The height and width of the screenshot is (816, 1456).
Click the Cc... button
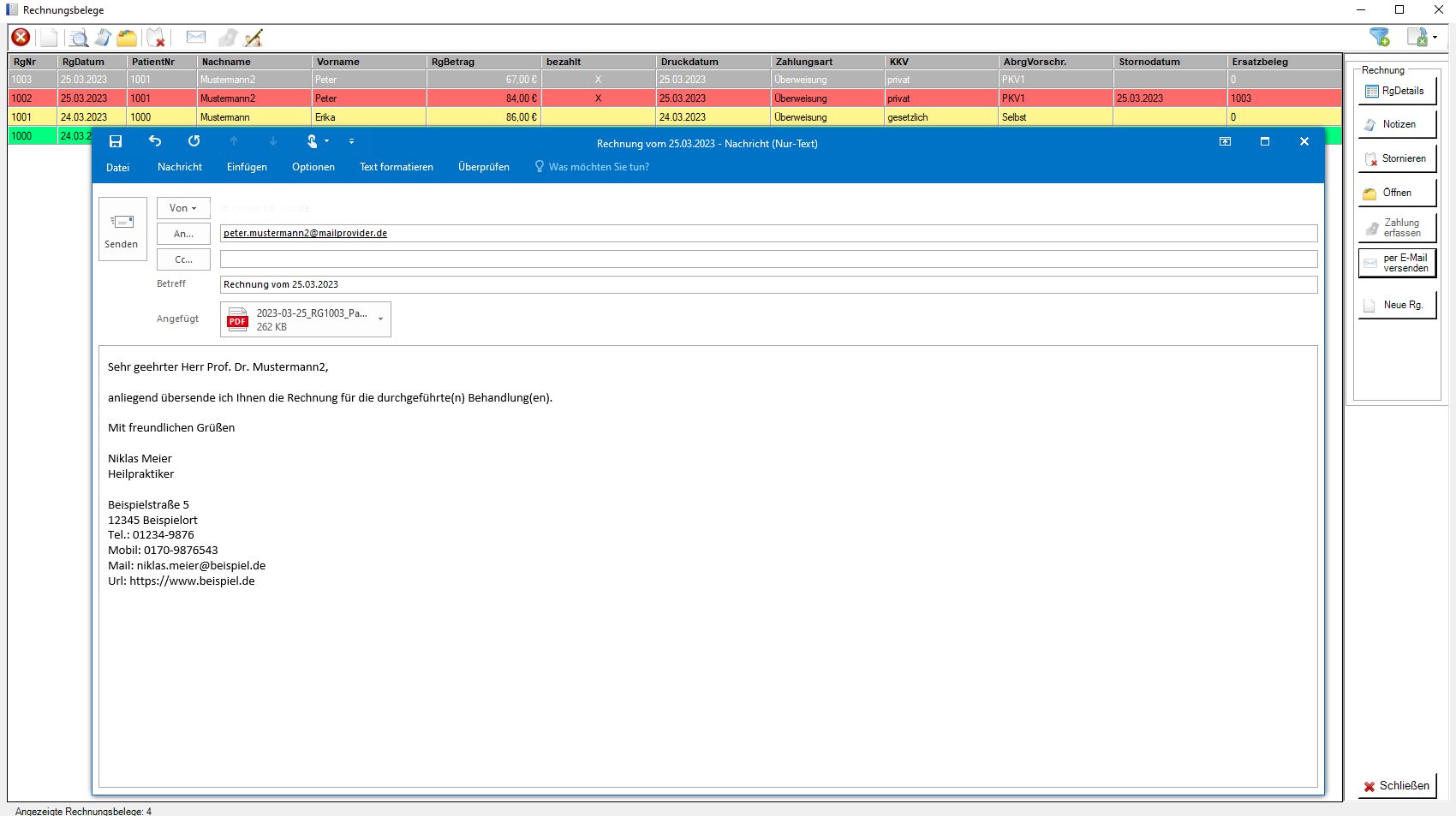(183, 259)
